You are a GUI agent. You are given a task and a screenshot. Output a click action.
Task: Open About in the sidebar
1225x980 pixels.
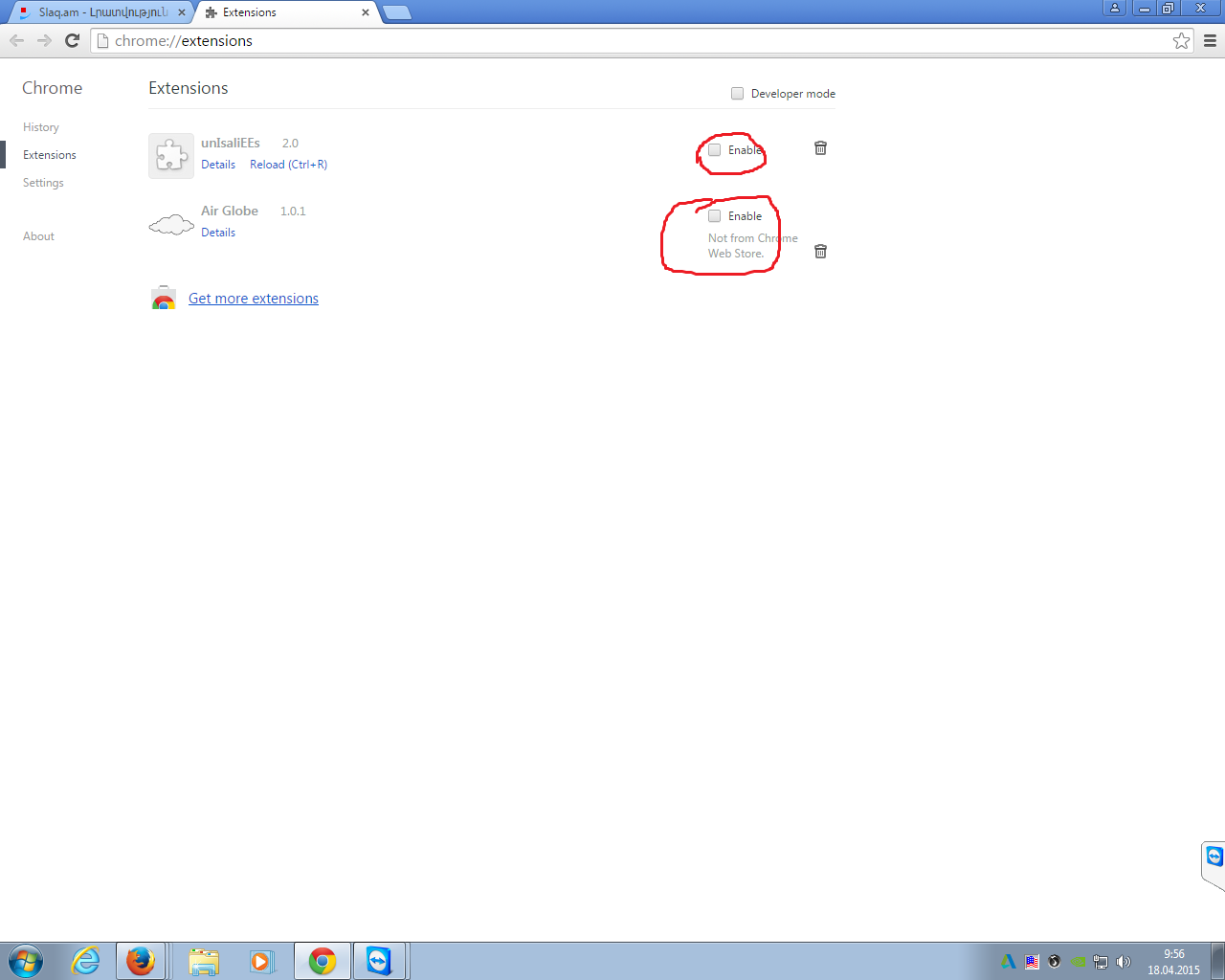pos(38,236)
